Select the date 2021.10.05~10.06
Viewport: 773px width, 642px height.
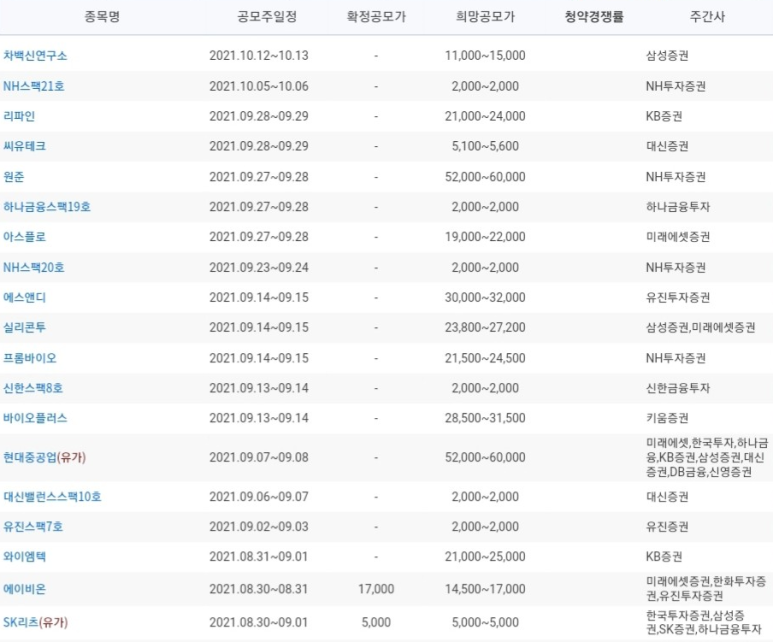pos(259,86)
